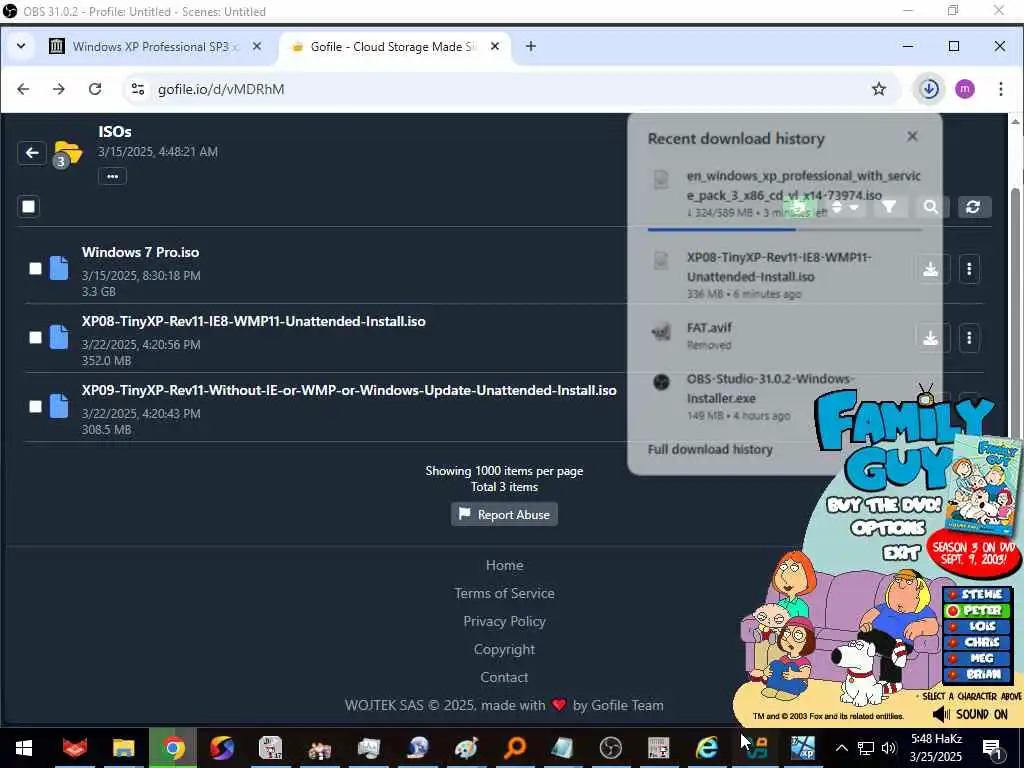Viewport: 1024px width, 768px height.
Task: Open the sort order dropdown
Action: click(x=844, y=207)
